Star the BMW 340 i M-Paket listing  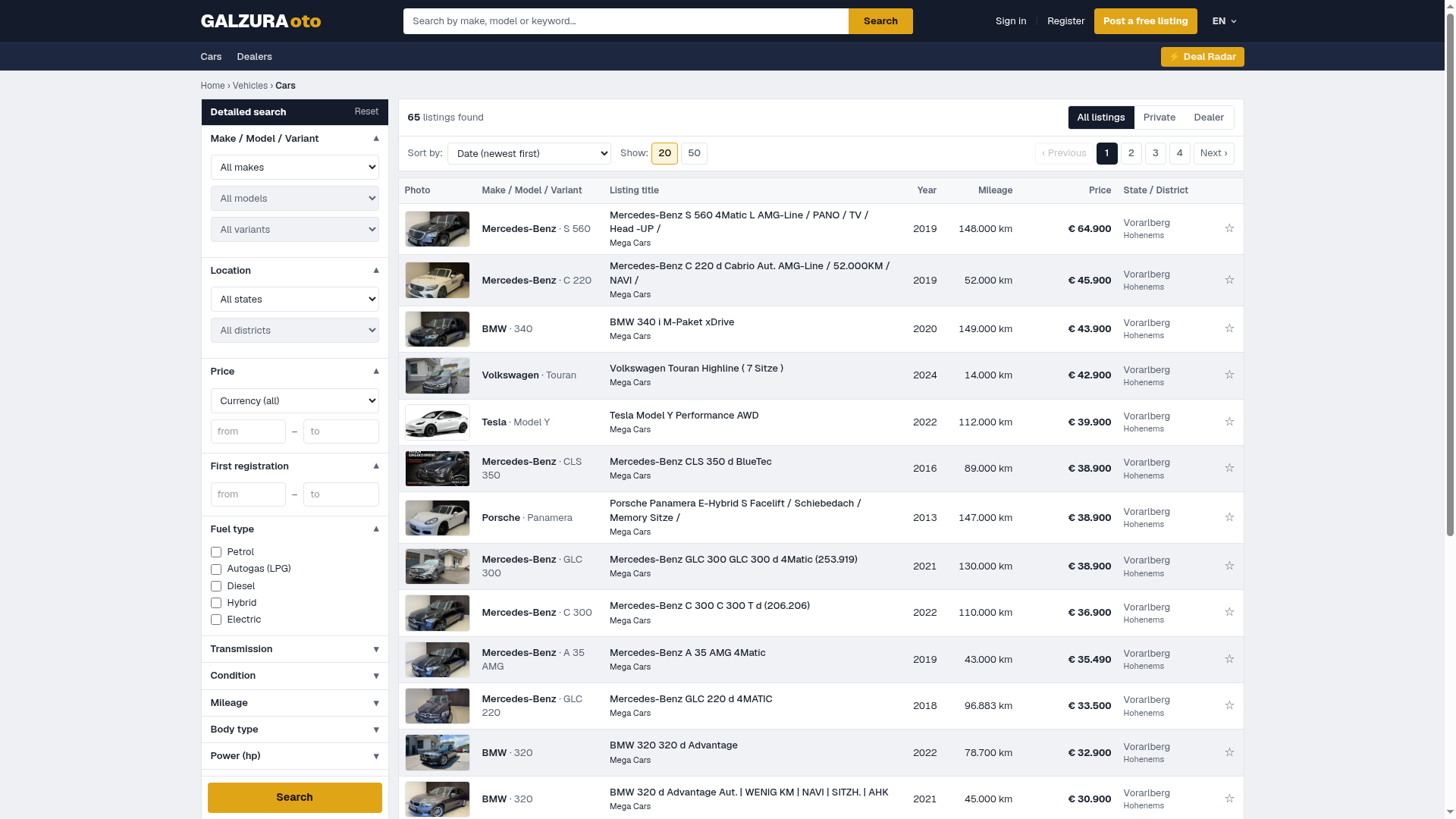(1229, 328)
